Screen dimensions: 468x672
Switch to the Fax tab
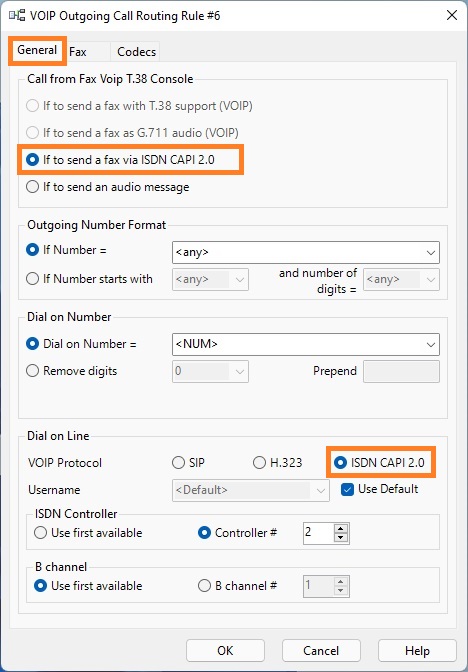78,52
